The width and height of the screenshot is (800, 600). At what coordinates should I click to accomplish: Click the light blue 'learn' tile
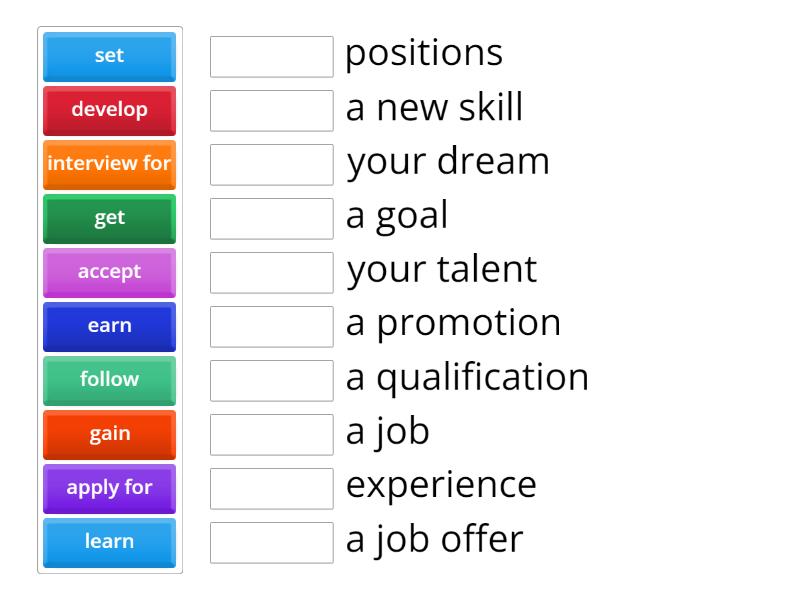(x=109, y=542)
